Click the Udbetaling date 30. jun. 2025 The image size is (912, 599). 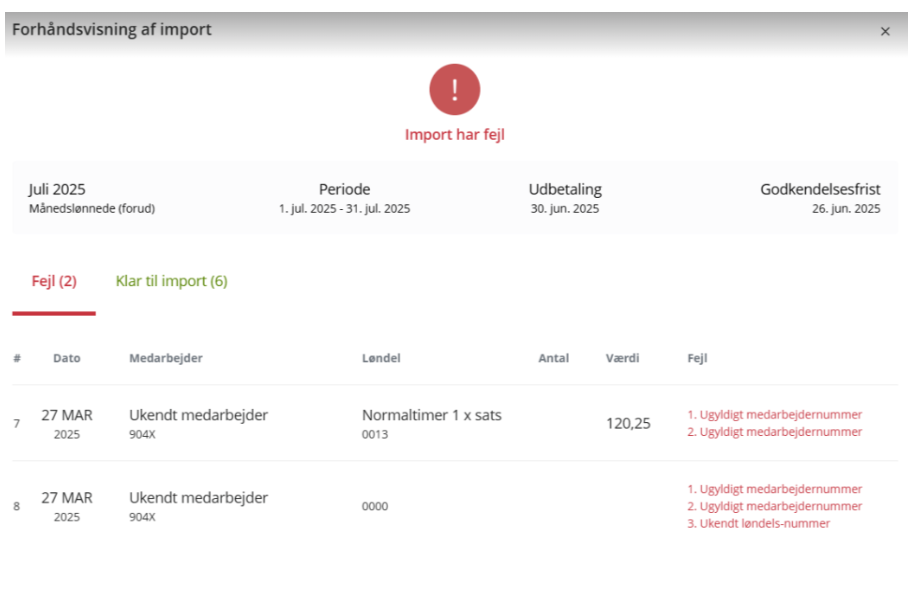565,209
